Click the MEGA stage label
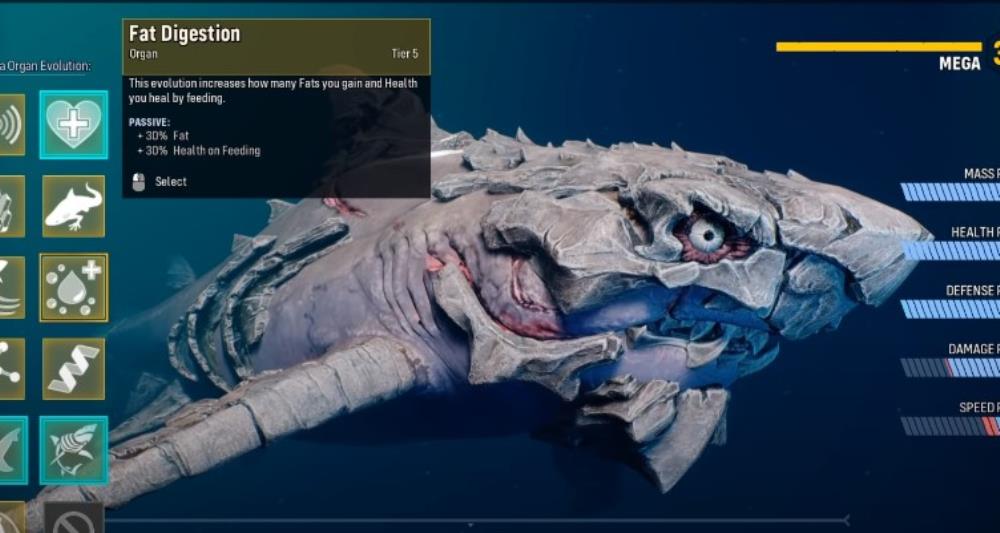This screenshot has width=1000, height=533. click(959, 64)
